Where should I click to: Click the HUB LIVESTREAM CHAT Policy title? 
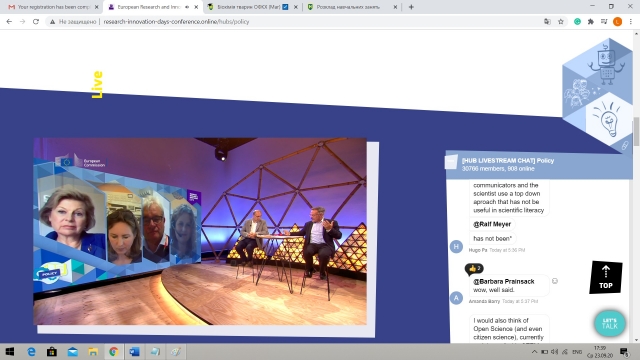tap(508, 160)
